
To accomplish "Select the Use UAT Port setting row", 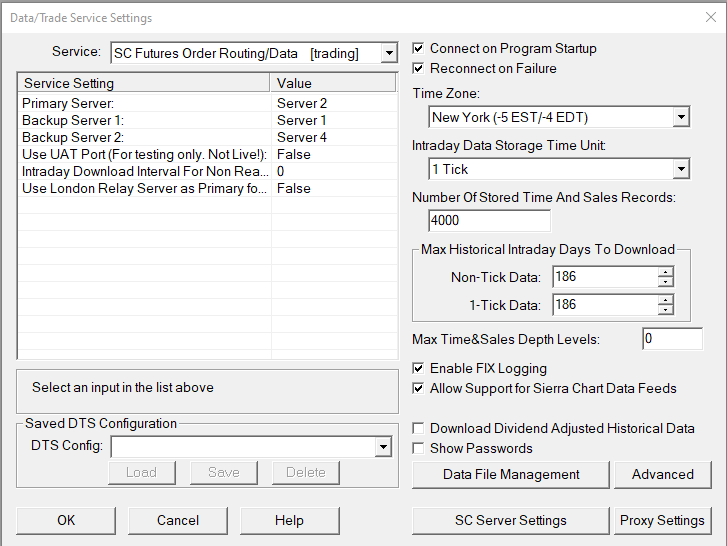I will (208, 154).
